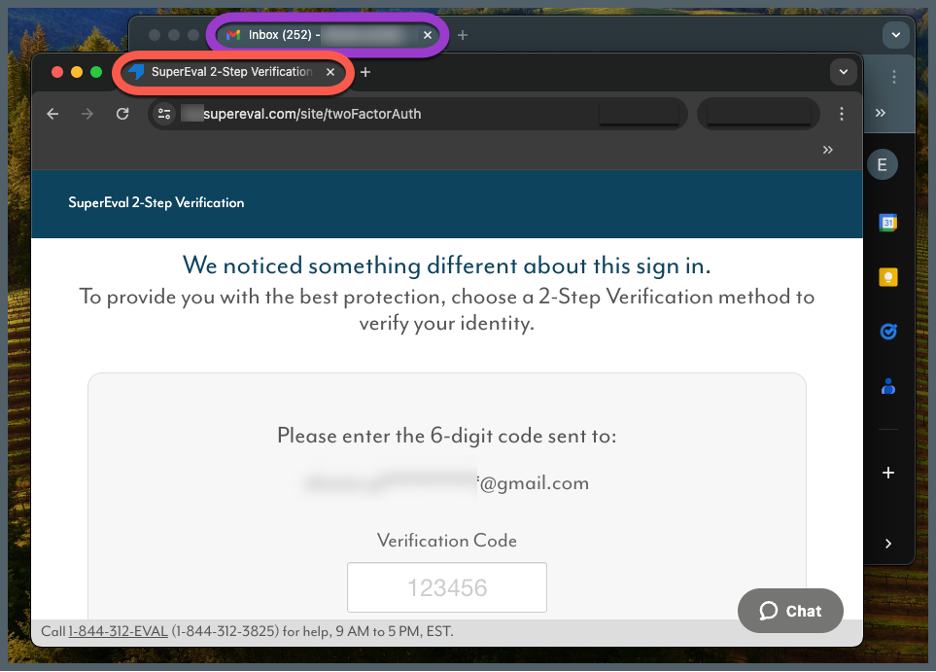936x672 pixels.
Task: Click the 'Please enter the 6-digit code' text
Action: tap(447, 436)
